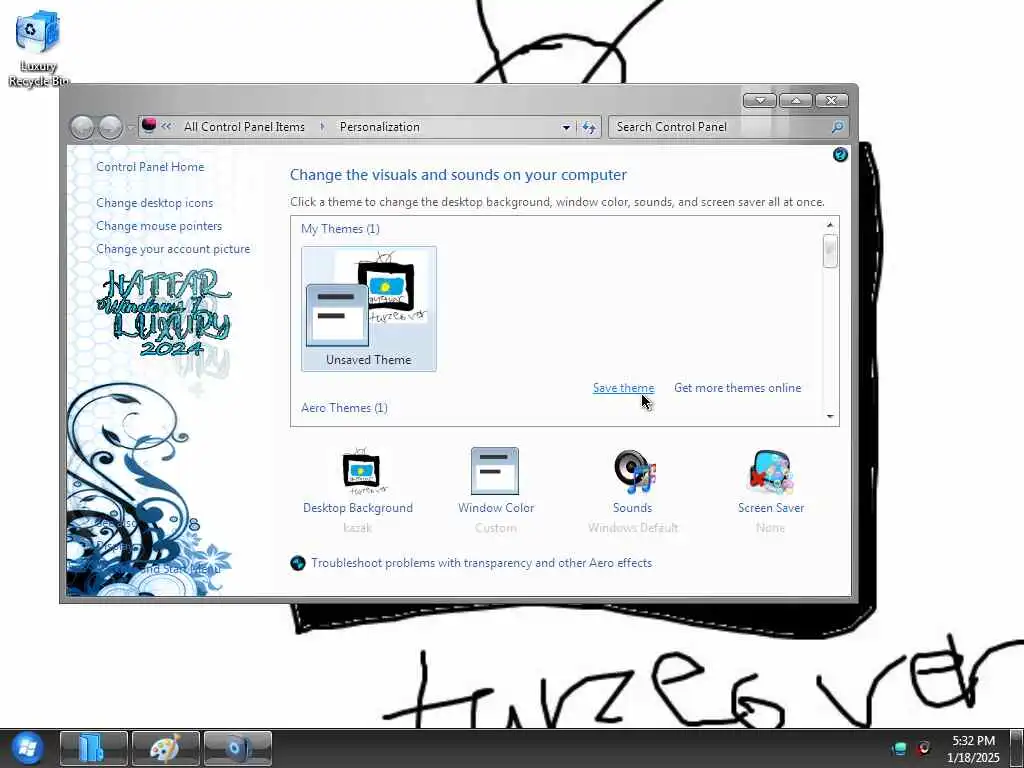Open the Desktop Background icon
This screenshot has height=768, width=1024.
pos(362,472)
